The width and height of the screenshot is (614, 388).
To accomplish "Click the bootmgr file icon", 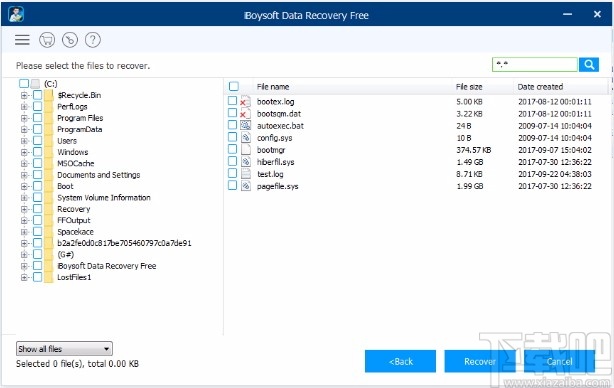I will (x=245, y=150).
